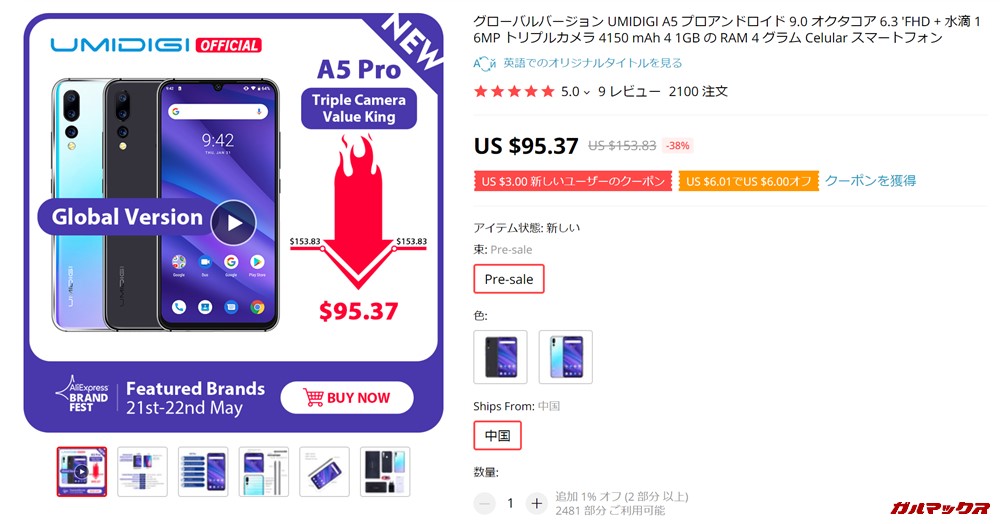View the tilted phone gallery thumbnail

325,472
